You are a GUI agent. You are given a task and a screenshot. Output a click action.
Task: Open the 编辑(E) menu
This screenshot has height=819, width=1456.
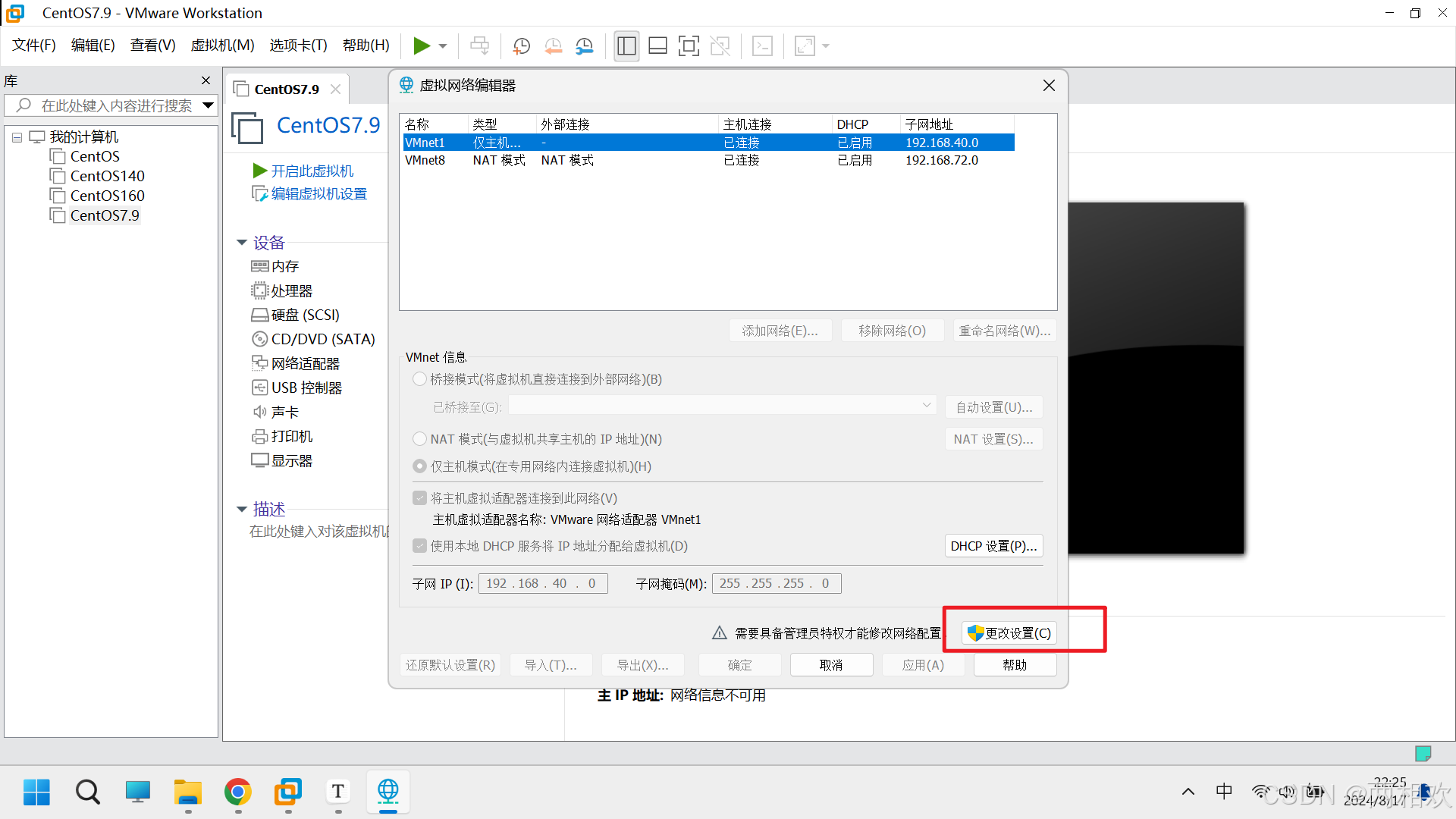[93, 45]
